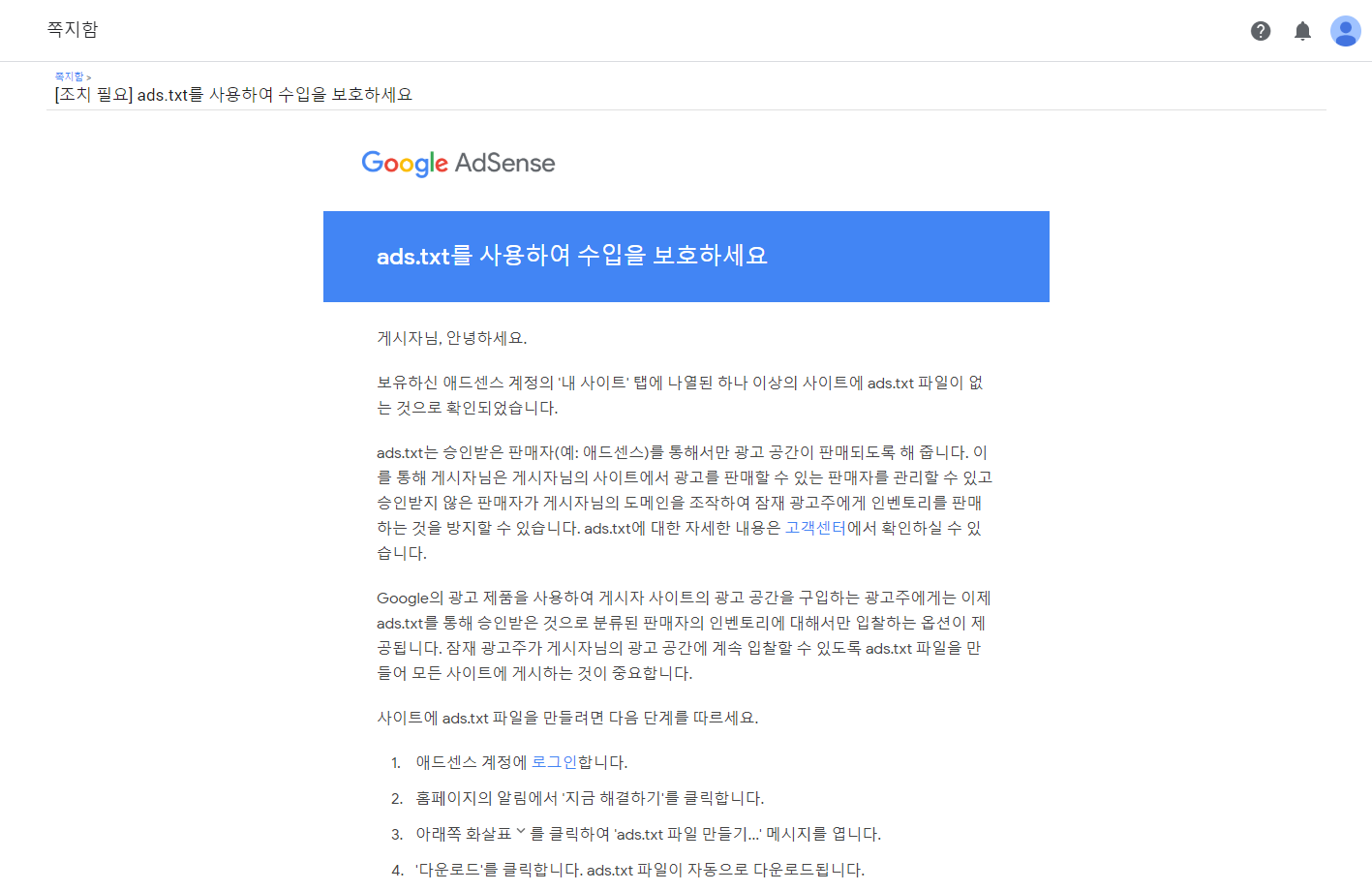
Task: Go back via 쪽지함 breadcrumb link
Action: (69, 77)
